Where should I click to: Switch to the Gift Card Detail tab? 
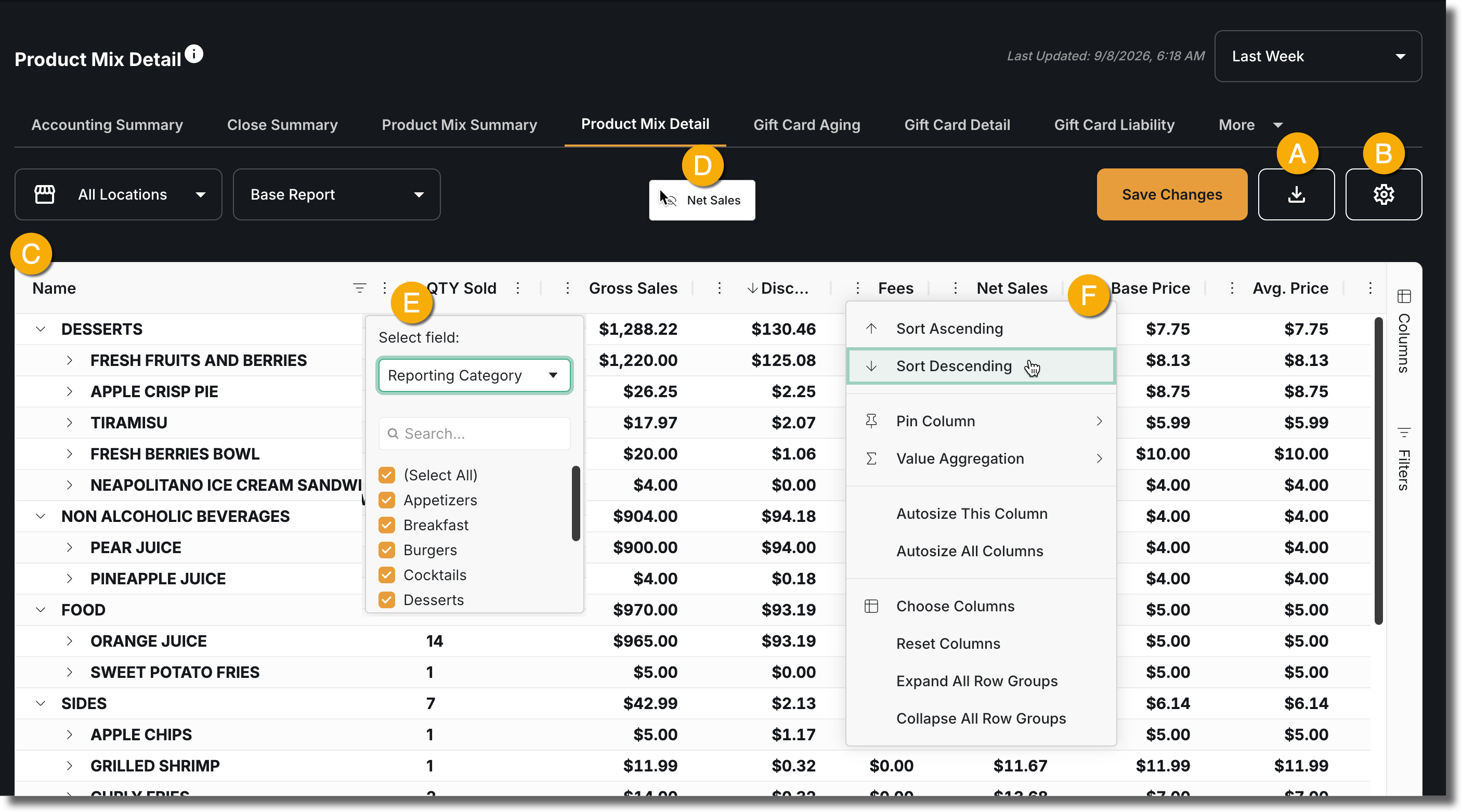tap(957, 125)
